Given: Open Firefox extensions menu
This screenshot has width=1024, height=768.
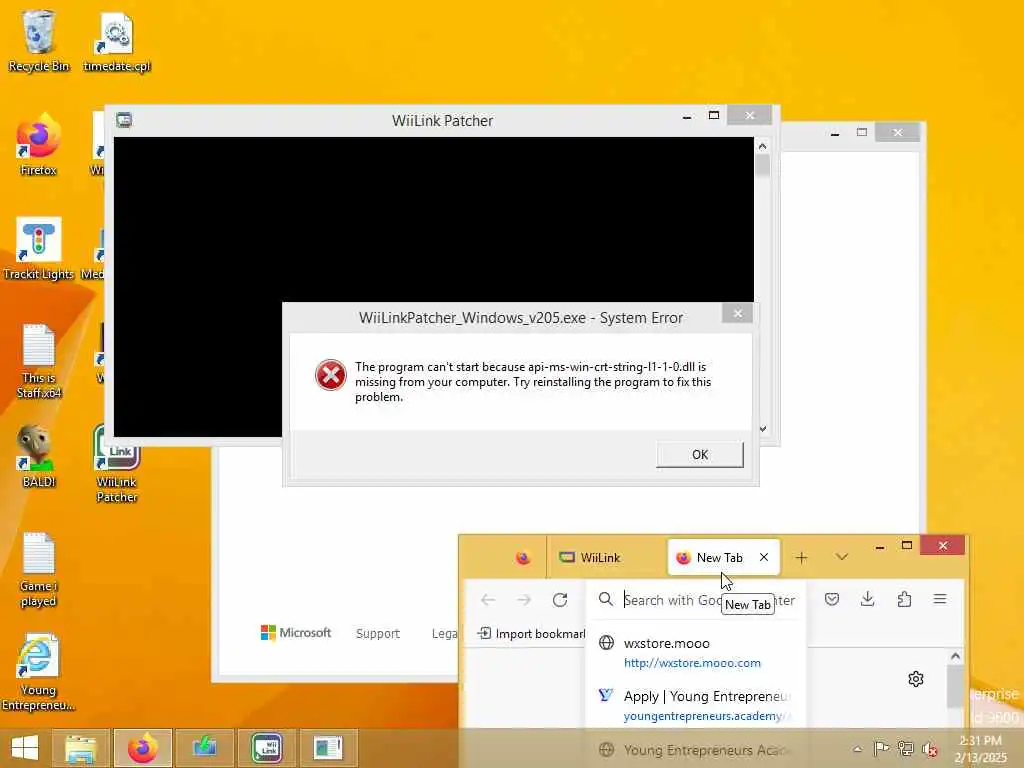Looking at the screenshot, I should tap(904, 599).
